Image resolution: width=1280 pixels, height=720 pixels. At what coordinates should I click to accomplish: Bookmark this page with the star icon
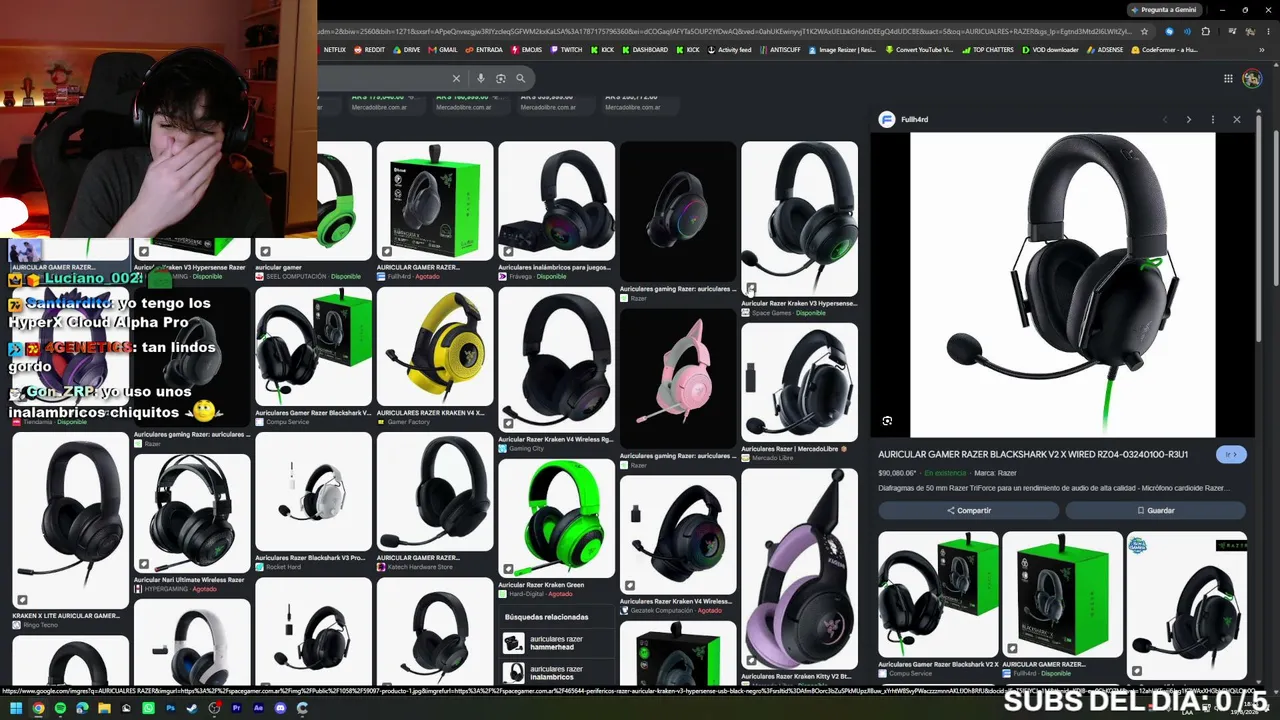point(1144,31)
